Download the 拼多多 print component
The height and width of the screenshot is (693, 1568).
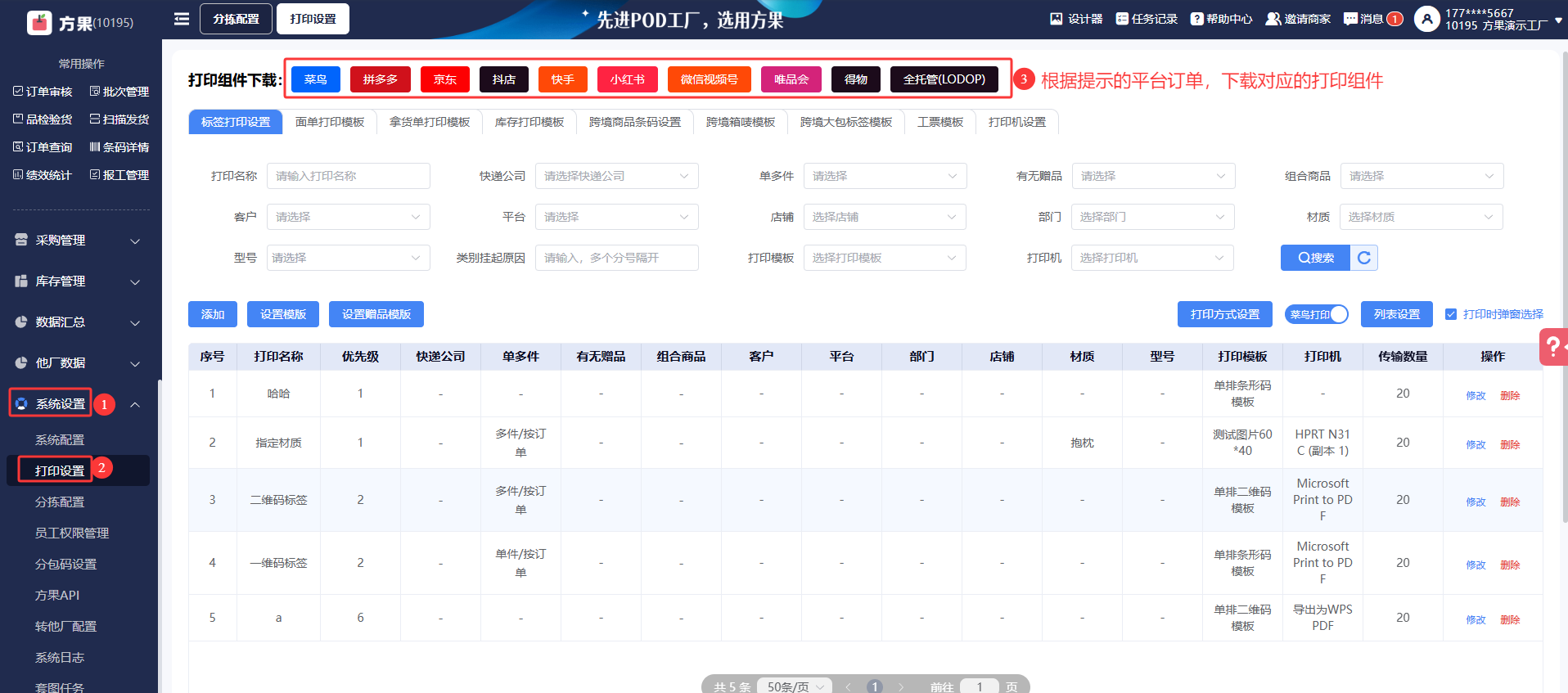coord(381,79)
